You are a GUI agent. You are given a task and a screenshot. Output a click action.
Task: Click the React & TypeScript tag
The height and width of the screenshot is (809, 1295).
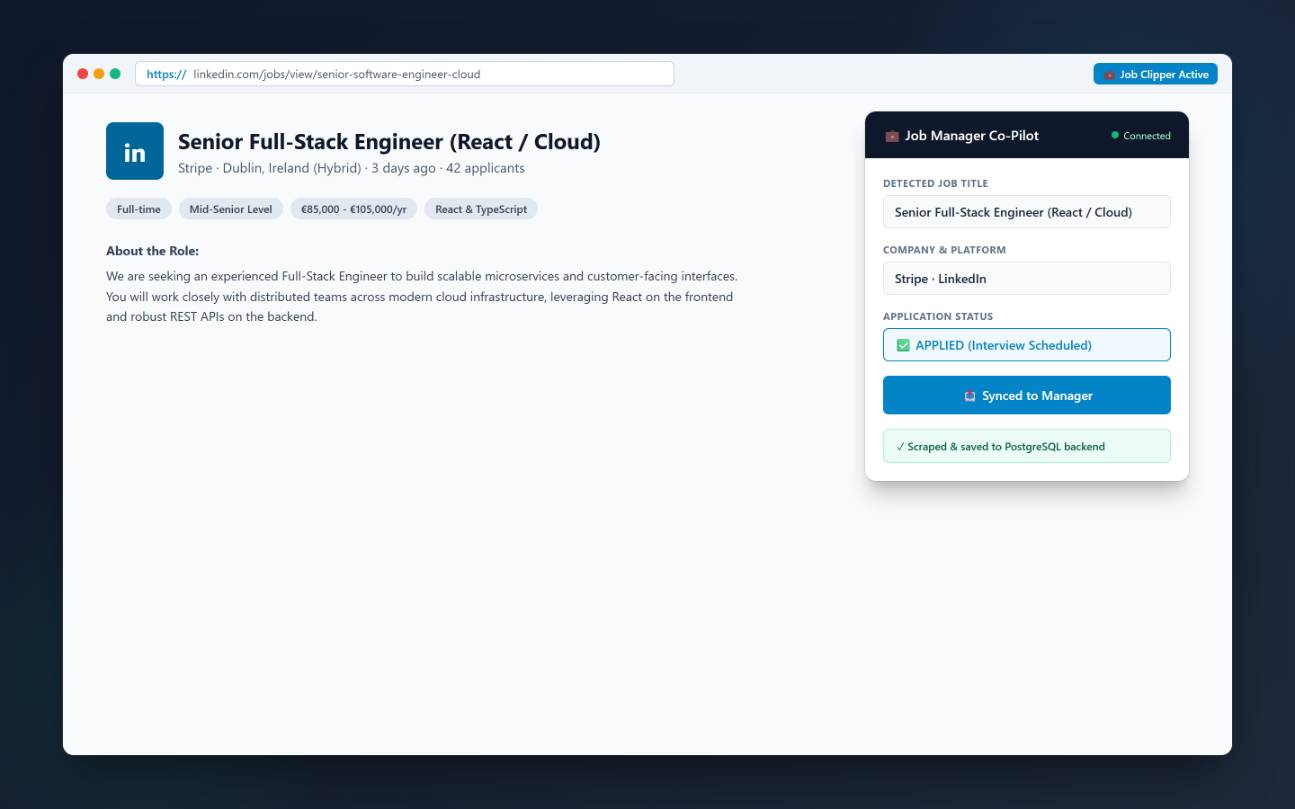tap(481, 209)
